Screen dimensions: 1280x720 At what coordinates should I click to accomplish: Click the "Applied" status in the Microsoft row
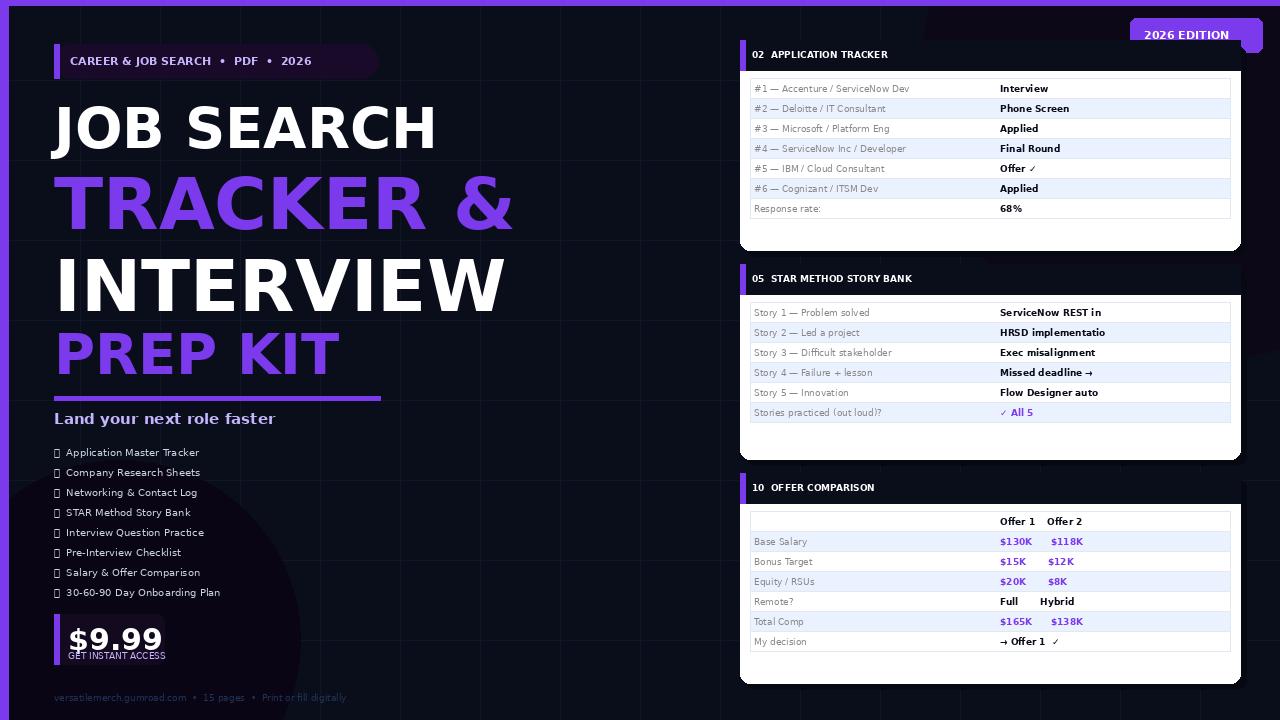(1019, 129)
